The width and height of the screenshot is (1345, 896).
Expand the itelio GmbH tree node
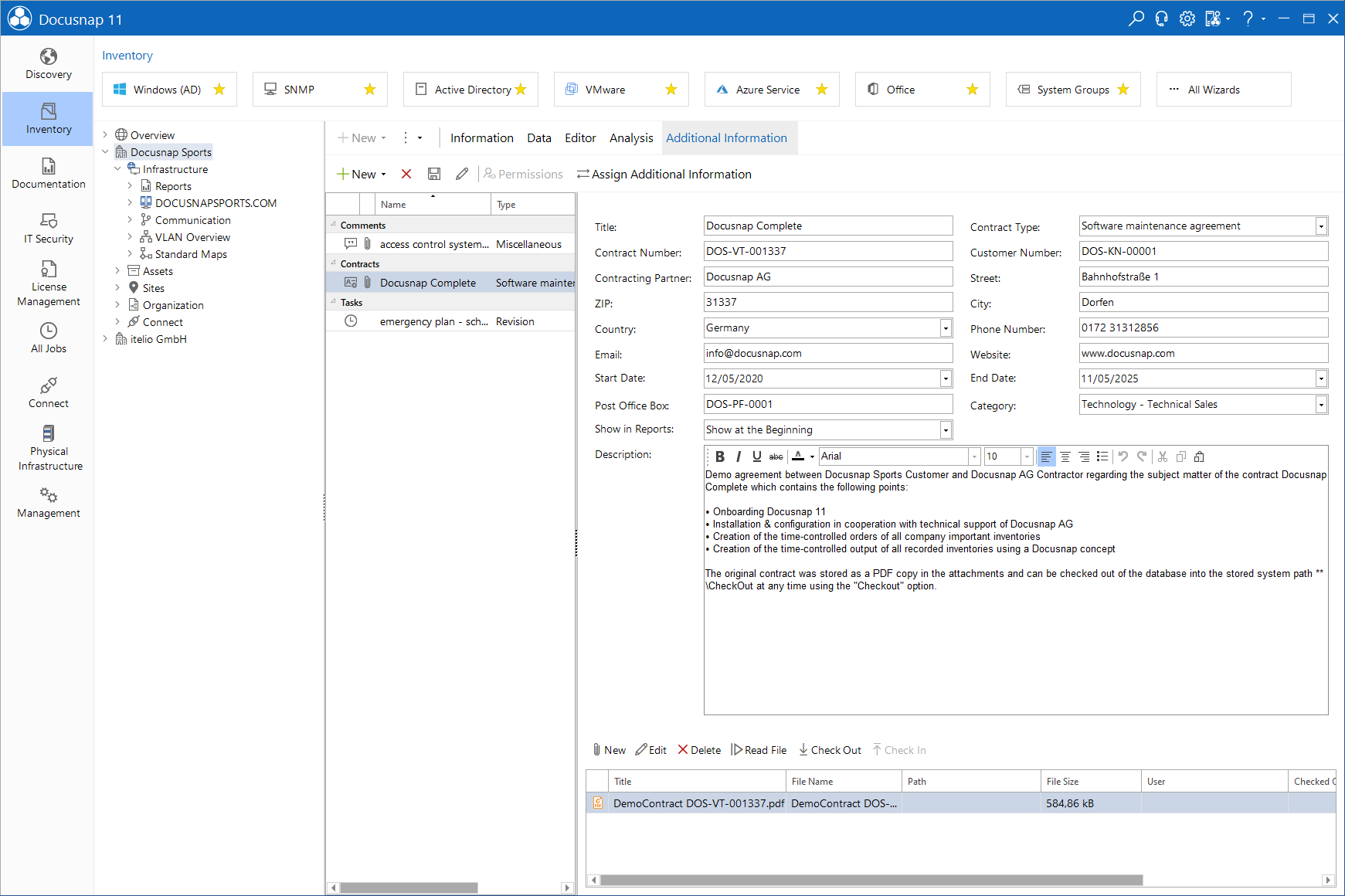point(106,339)
